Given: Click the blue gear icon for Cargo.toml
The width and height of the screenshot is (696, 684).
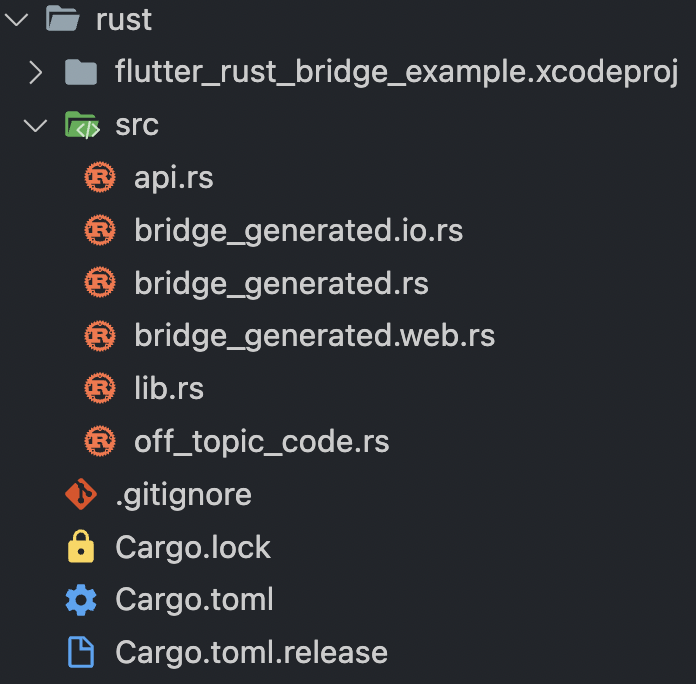Looking at the screenshot, I should pos(80,600).
